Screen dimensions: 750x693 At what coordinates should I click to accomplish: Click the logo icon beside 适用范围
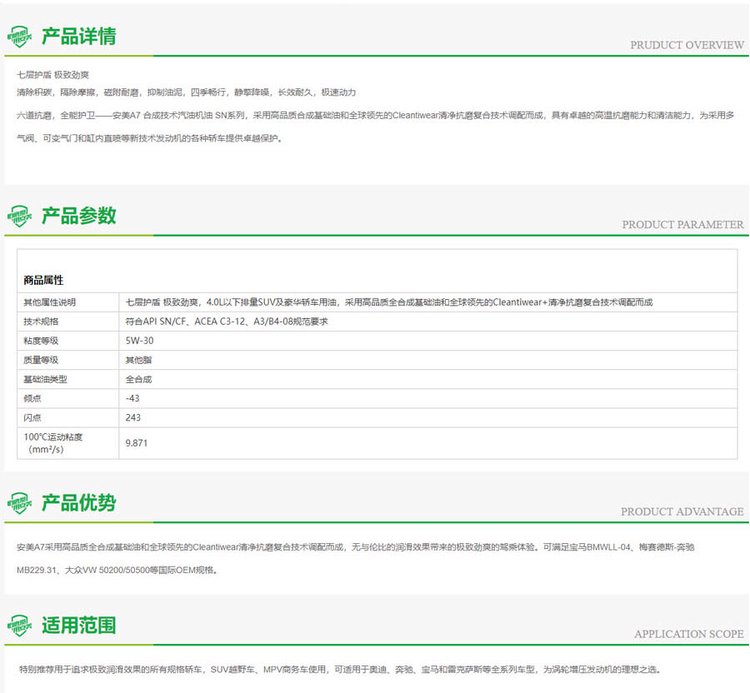point(19,626)
